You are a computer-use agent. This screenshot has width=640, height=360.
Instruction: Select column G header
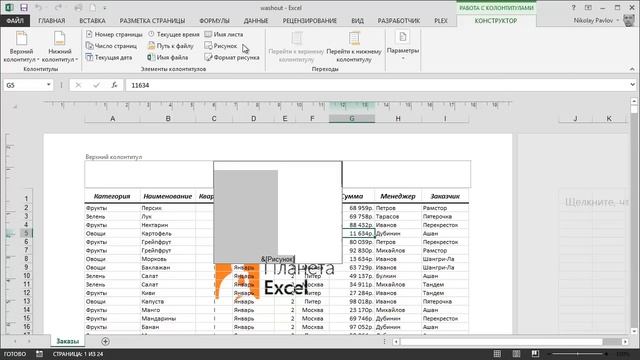352,118
